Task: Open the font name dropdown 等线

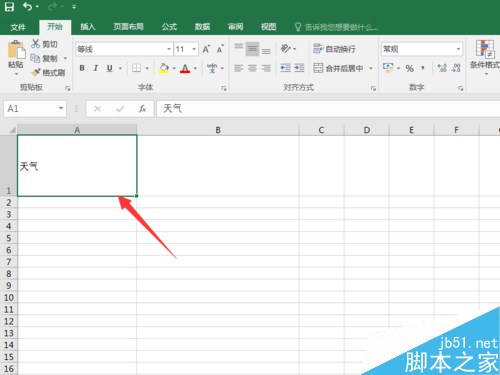Action: (169, 49)
